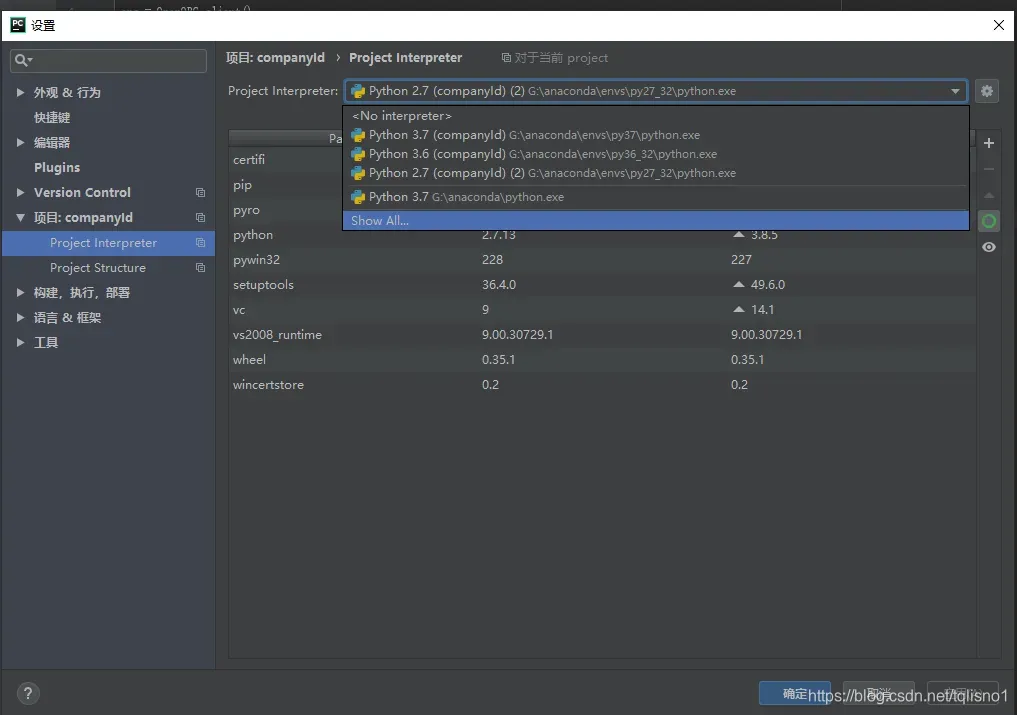Viewport: 1017px width, 715px height.
Task: Select Show All... in interpreter list
Action: coord(656,221)
